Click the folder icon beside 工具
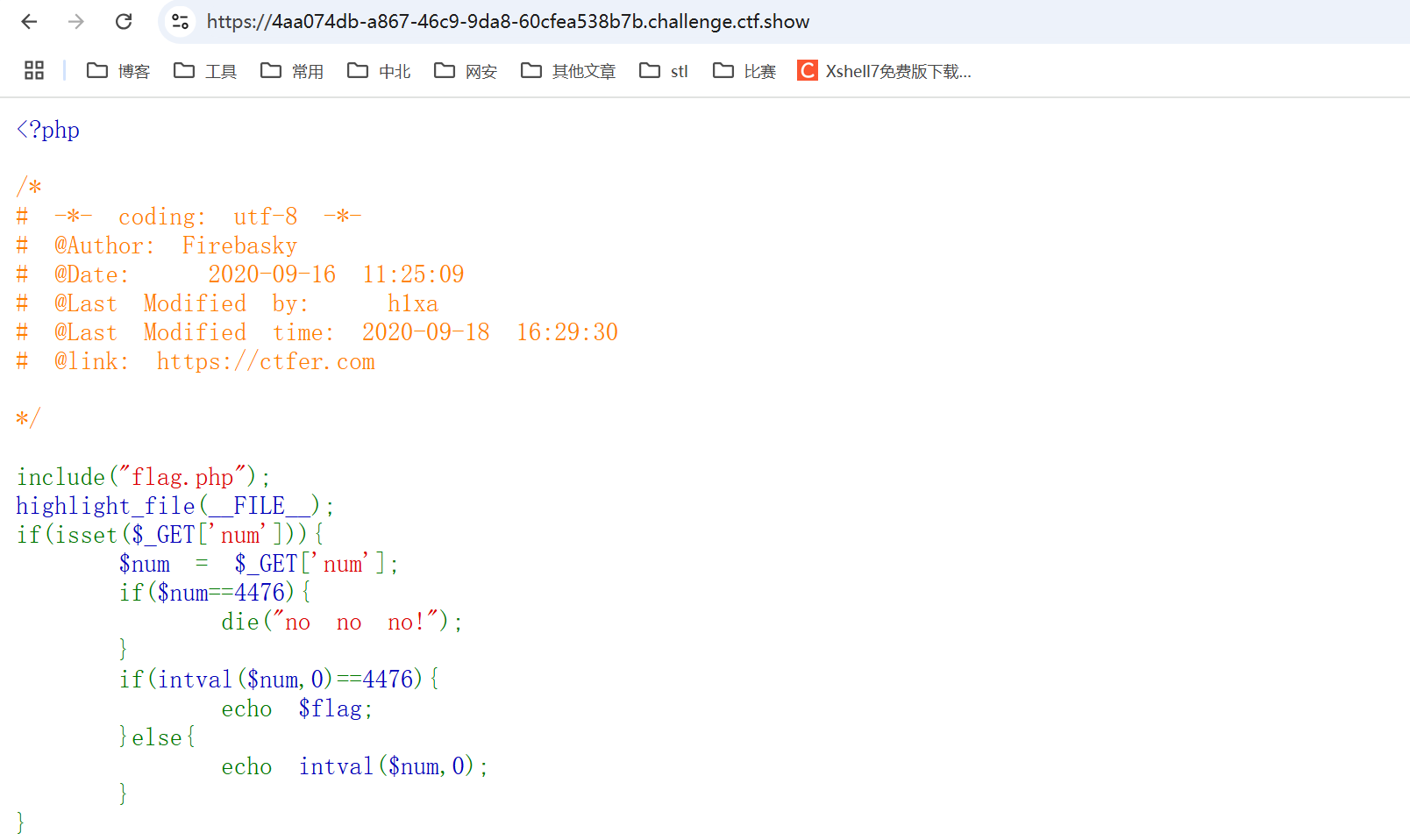The width and height of the screenshot is (1410, 840). click(x=183, y=70)
